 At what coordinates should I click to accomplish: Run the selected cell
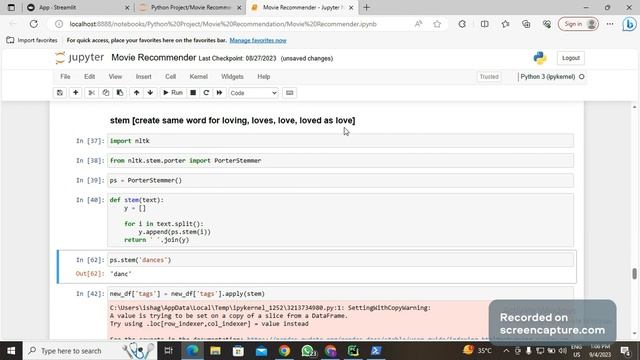pos(173,93)
